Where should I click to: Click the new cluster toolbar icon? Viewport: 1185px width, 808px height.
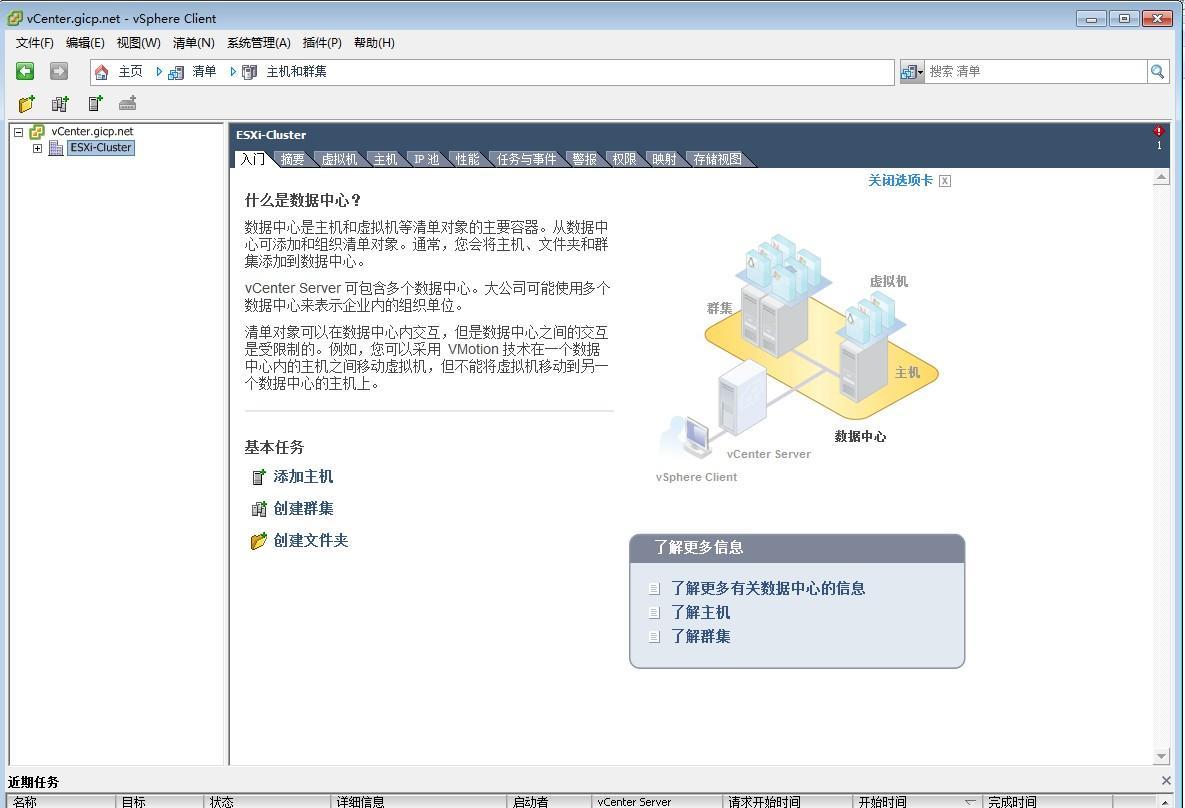pyautogui.click(x=60, y=104)
